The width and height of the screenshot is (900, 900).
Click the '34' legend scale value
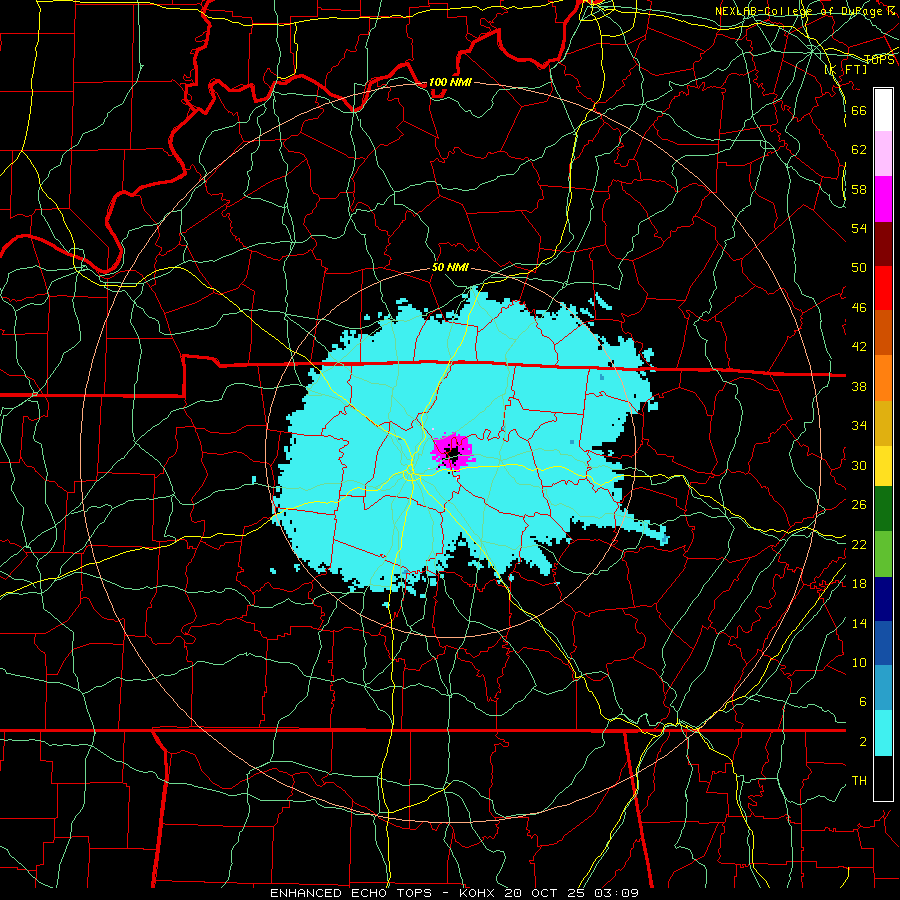pos(859,426)
